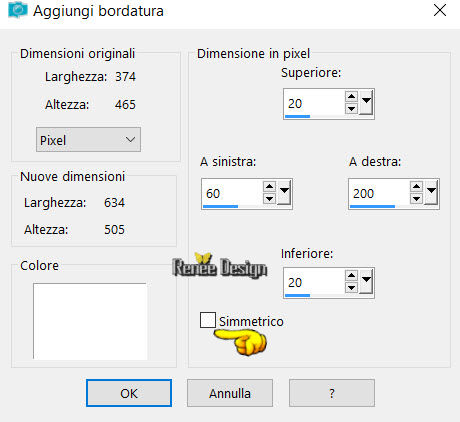This screenshot has width=460, height=422.
Task: Click the down arrow for Superiore value
Action: pyautogui.click(x=351, y=109)
